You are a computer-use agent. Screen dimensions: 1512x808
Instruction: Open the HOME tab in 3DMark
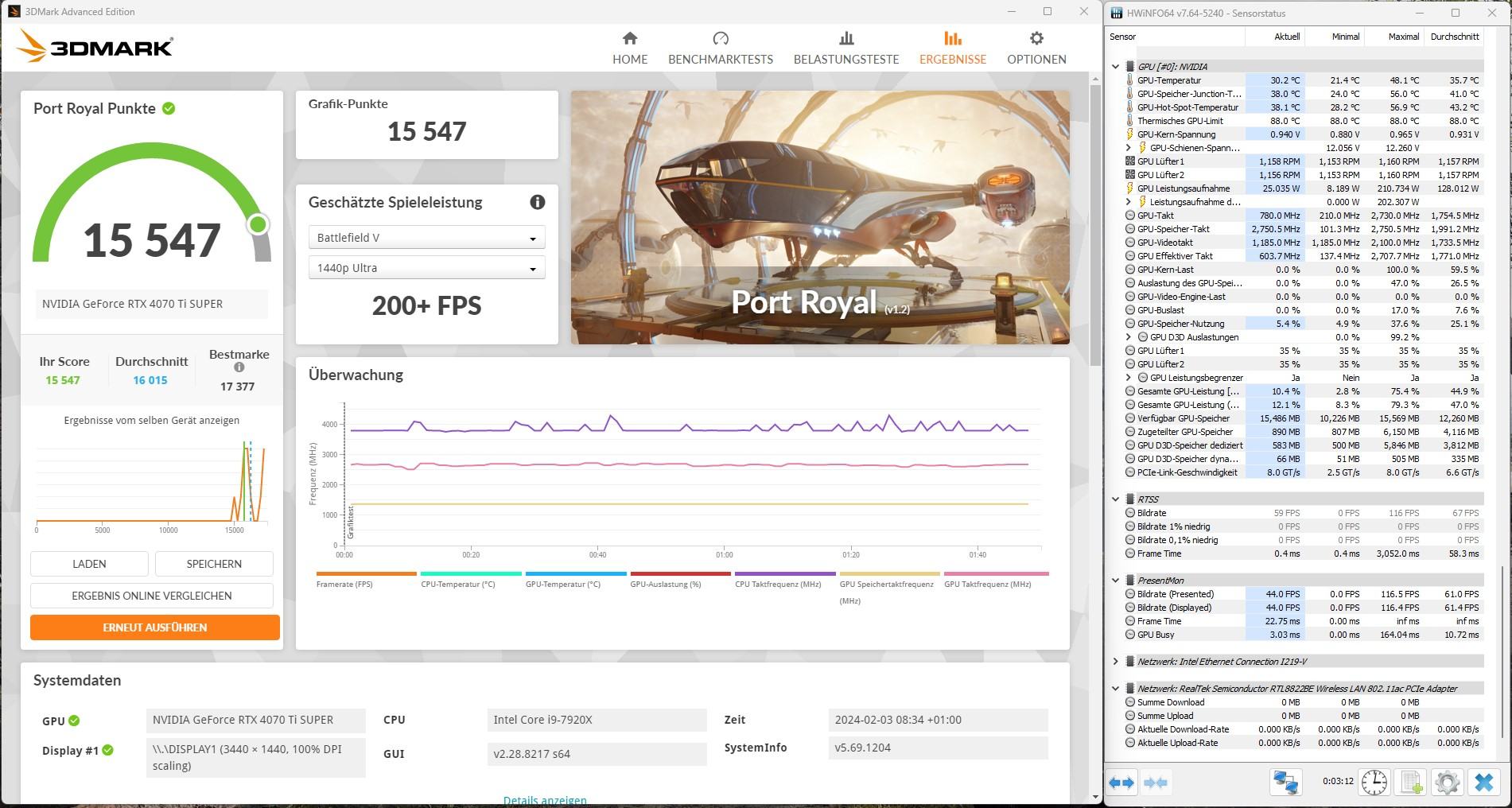(630, 48)
